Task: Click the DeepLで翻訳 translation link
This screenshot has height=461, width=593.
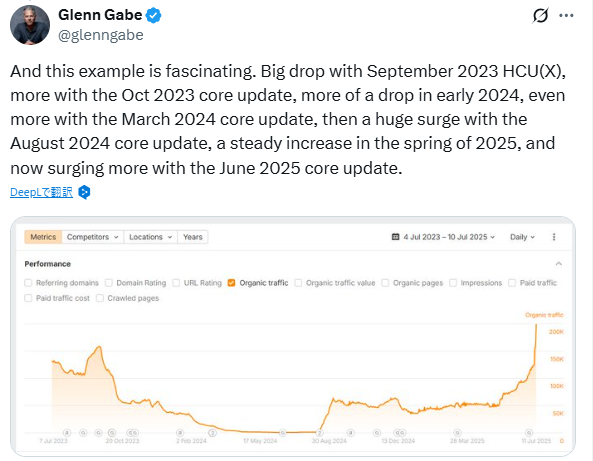Action: (x=41, y=192)
